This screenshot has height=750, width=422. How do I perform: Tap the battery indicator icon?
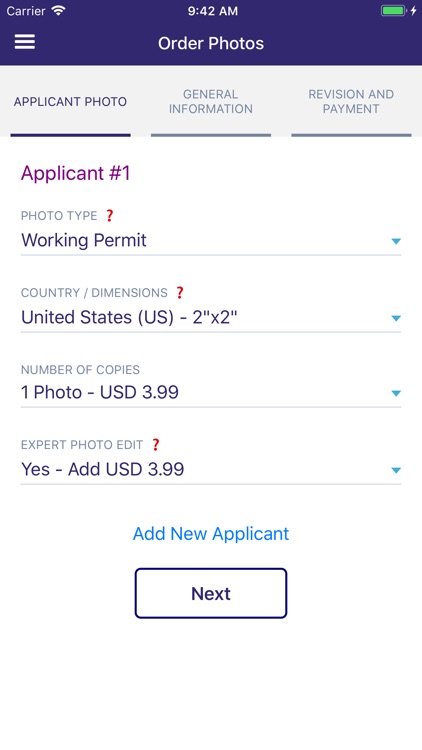tap(394, 11)
